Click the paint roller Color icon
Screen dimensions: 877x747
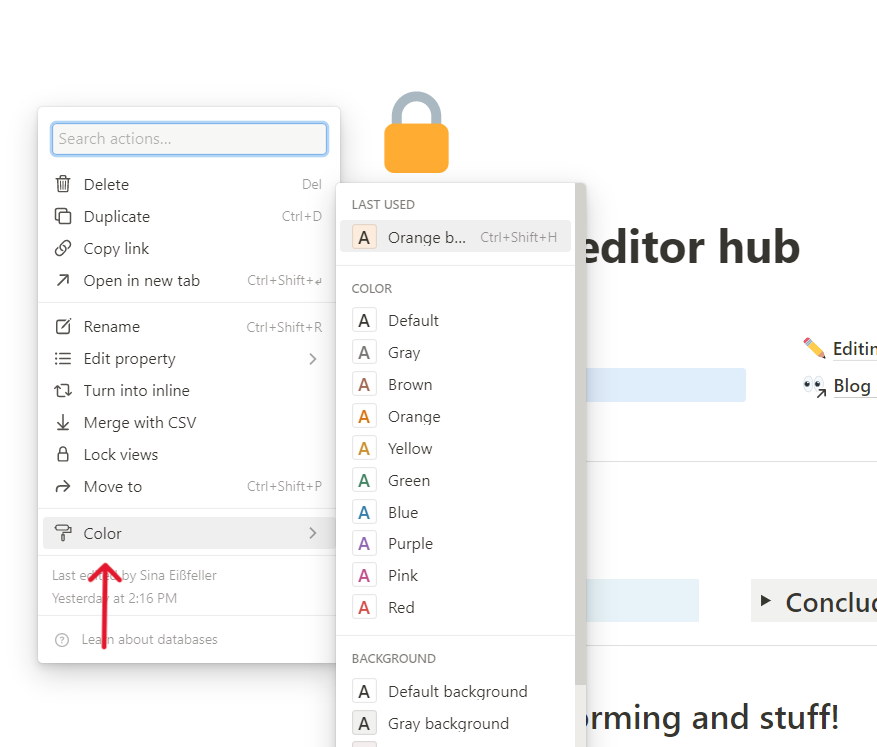pyautogui.click(x=61, y=533)
